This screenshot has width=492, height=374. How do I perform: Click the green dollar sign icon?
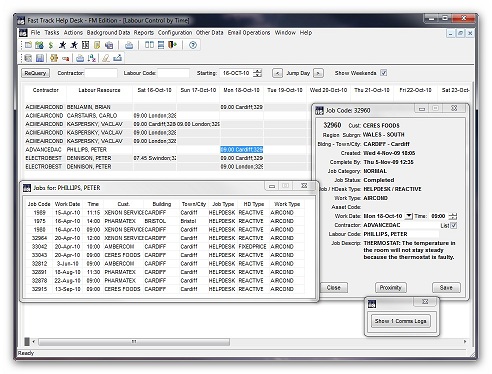[51, 45]
